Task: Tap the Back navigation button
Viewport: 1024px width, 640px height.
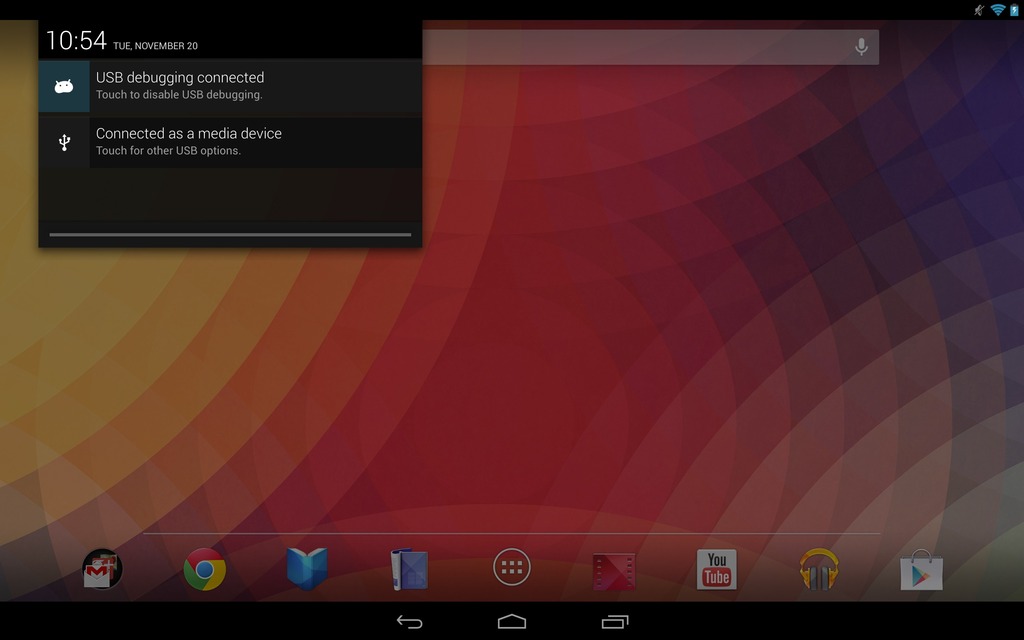Action: [409, 622]
